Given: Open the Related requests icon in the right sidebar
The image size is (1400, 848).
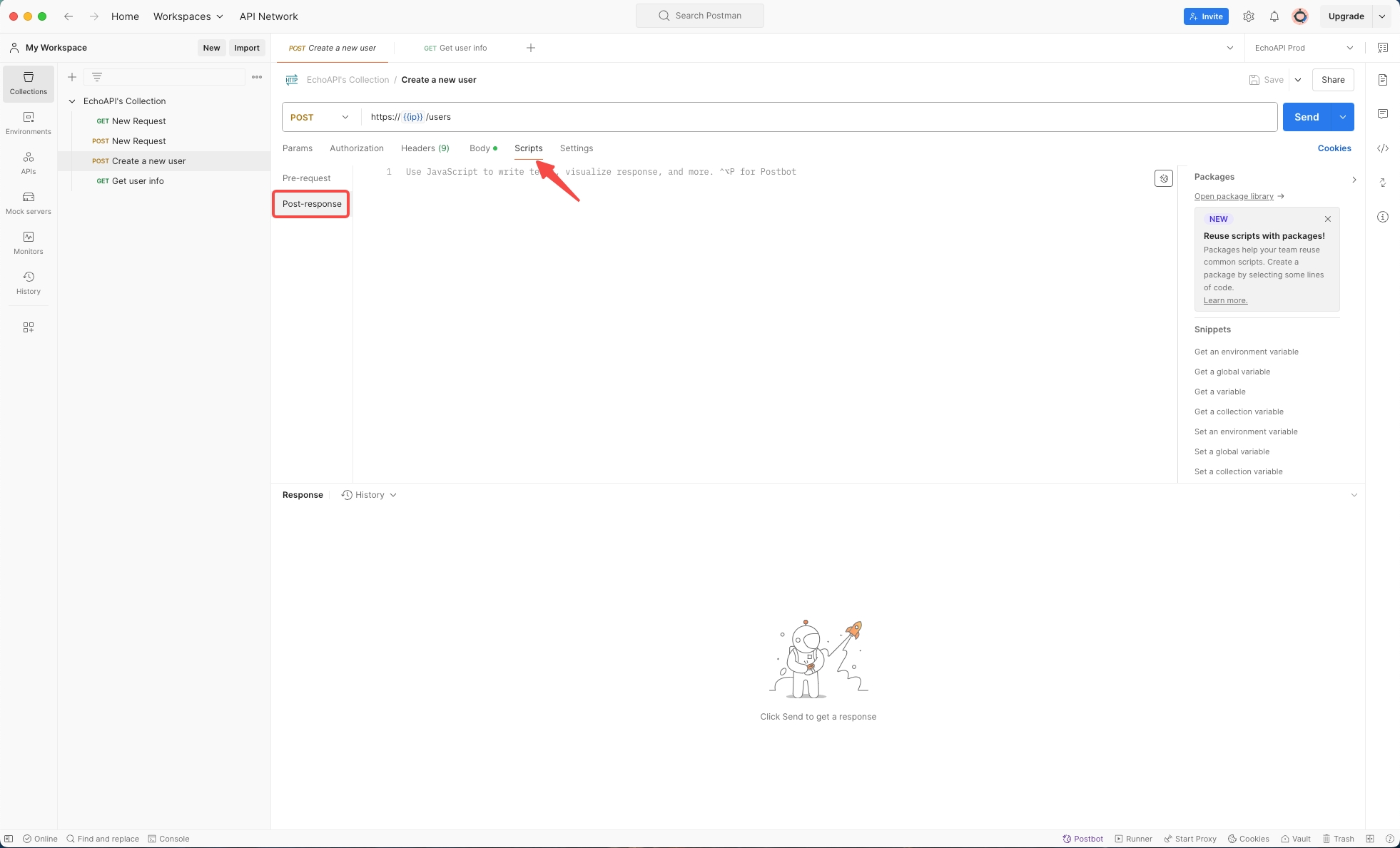Looking at the screenshot, I should click(x=1383, y=183).
